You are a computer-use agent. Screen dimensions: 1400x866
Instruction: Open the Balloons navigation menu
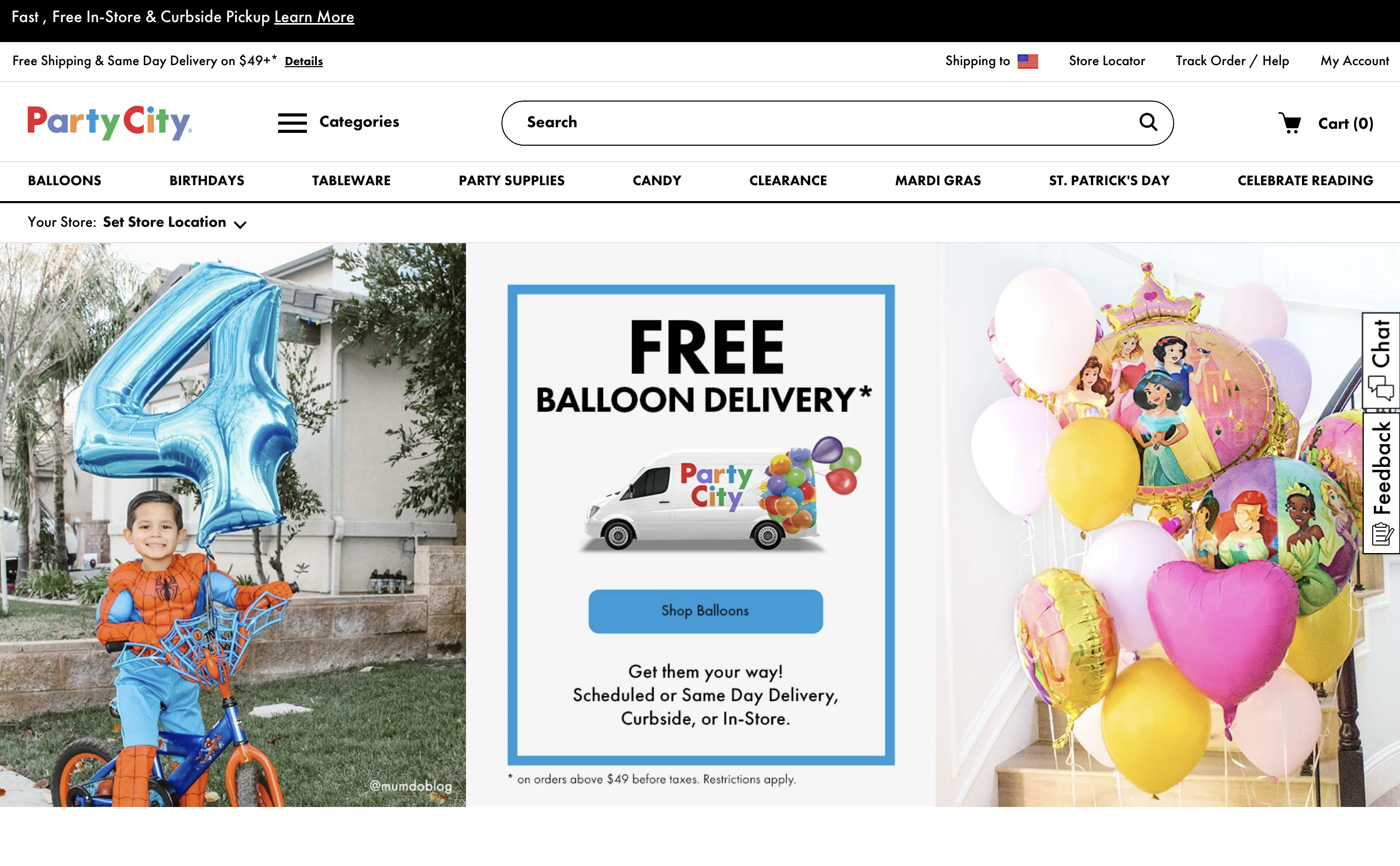[65, 181]
